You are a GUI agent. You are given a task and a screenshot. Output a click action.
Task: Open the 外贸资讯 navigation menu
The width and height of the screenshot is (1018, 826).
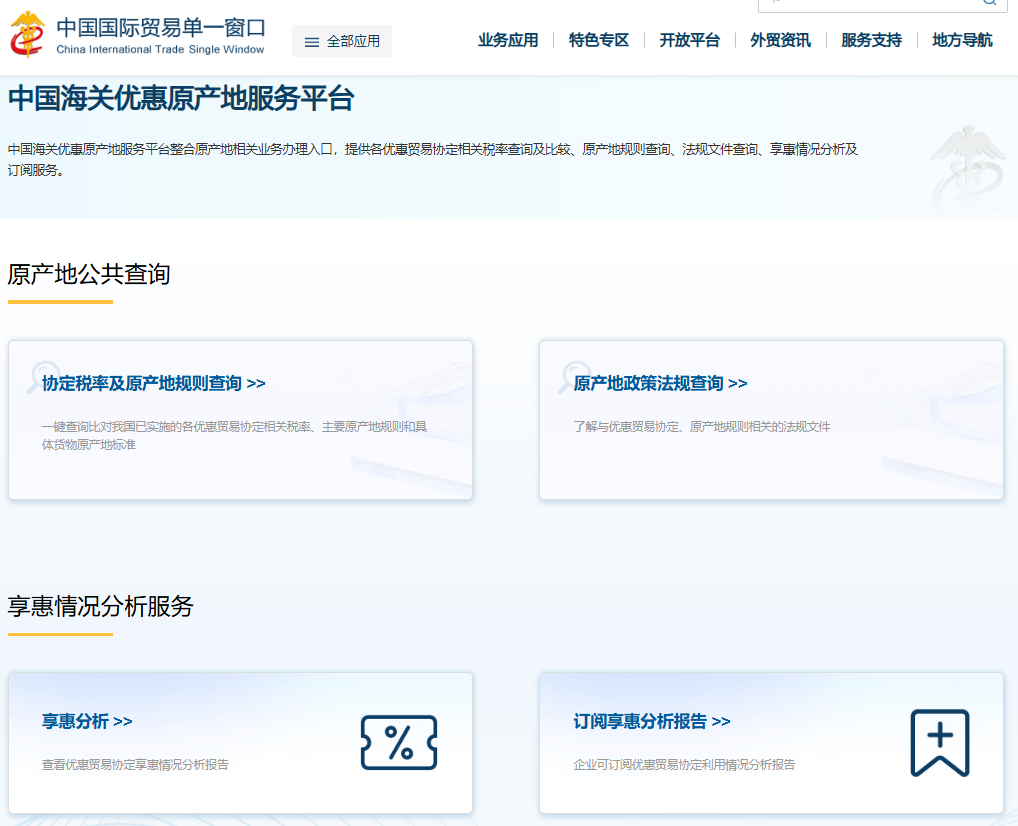tap(780, 40)
